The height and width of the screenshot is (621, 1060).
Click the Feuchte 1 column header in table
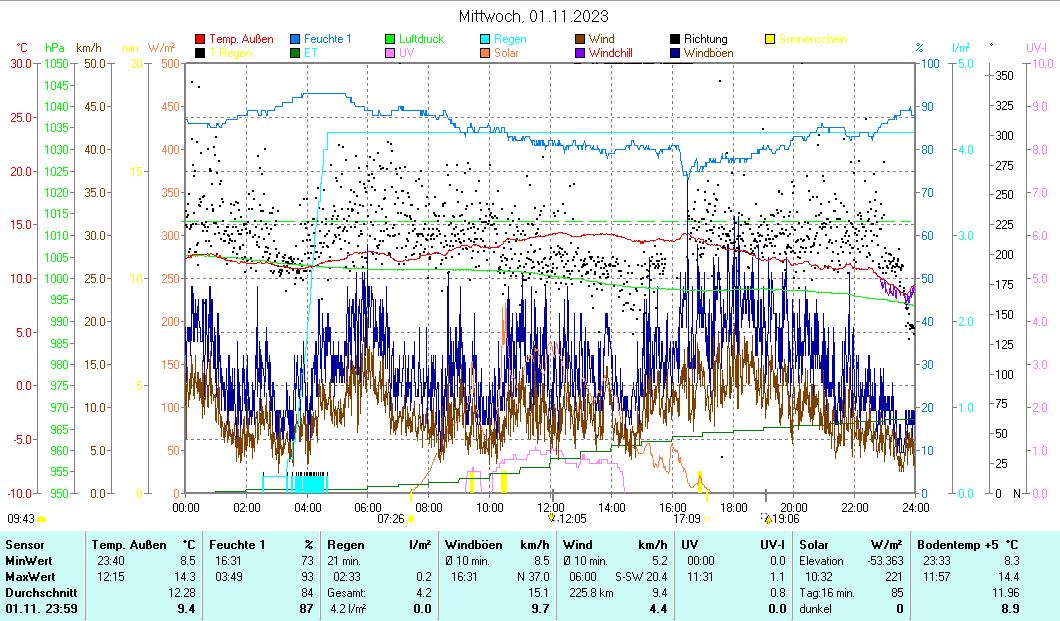coord(237,545)
